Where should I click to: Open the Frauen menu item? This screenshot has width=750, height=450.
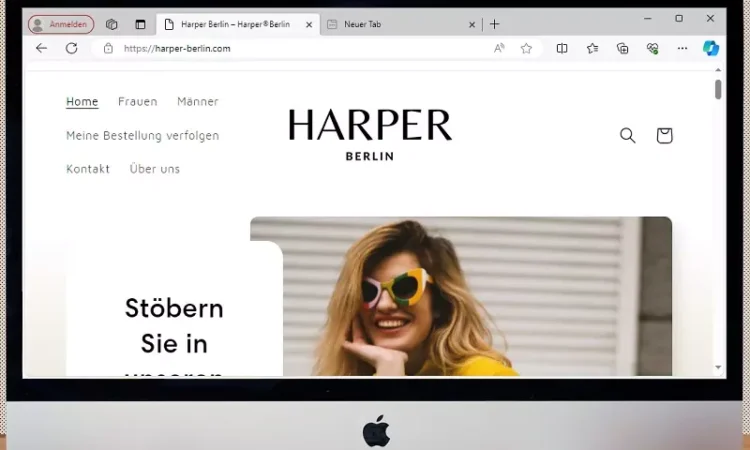138,101
